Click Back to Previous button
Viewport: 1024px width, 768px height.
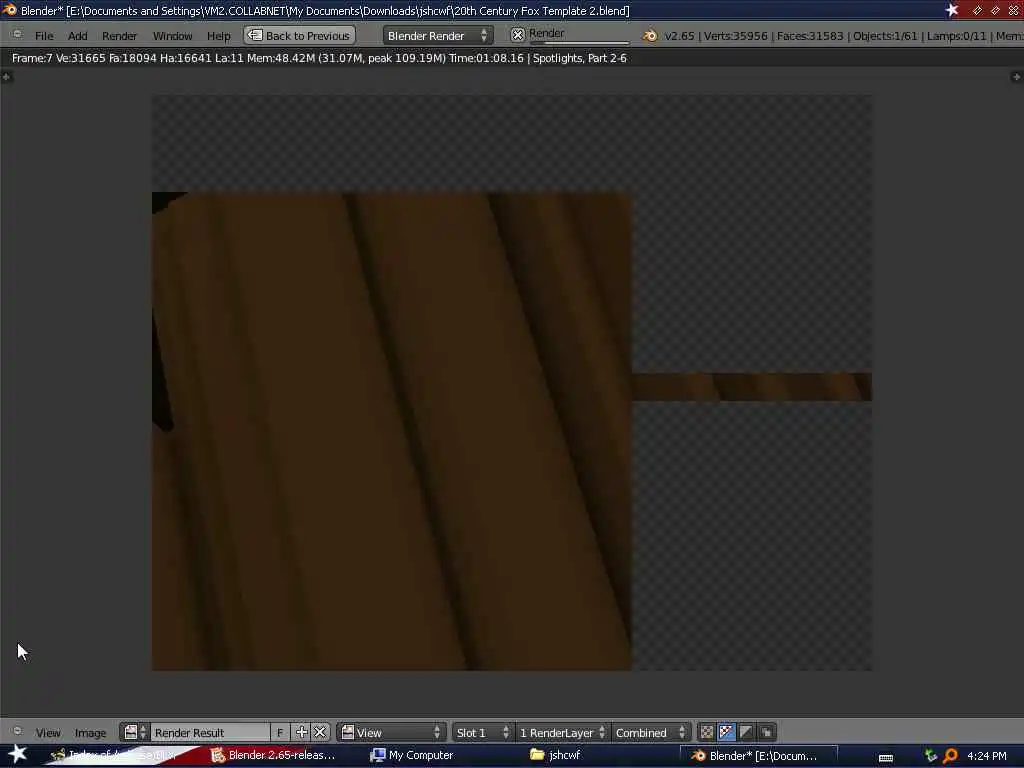(300, 35)
